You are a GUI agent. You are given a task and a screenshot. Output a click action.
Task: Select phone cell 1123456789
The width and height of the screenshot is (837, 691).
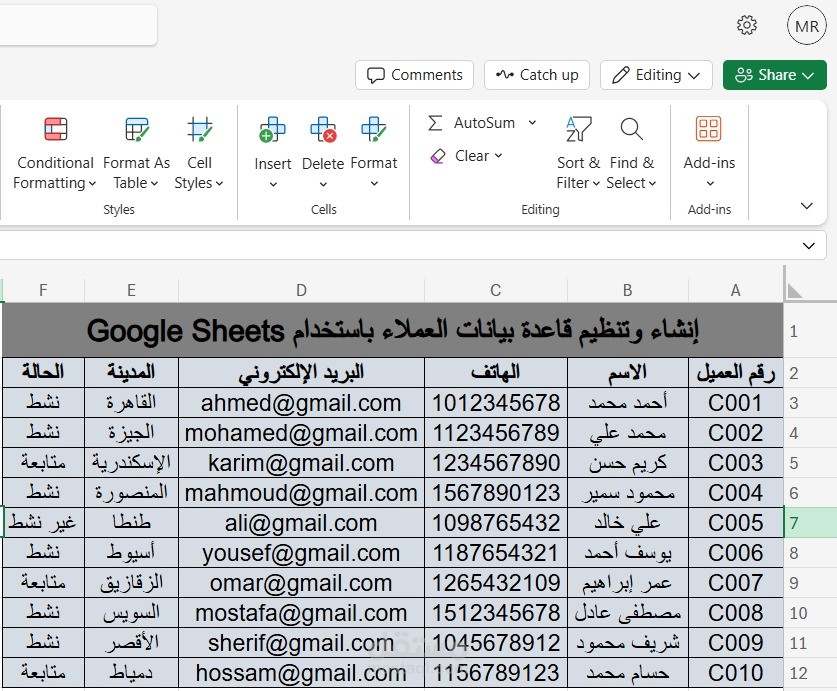coord(495,433)
